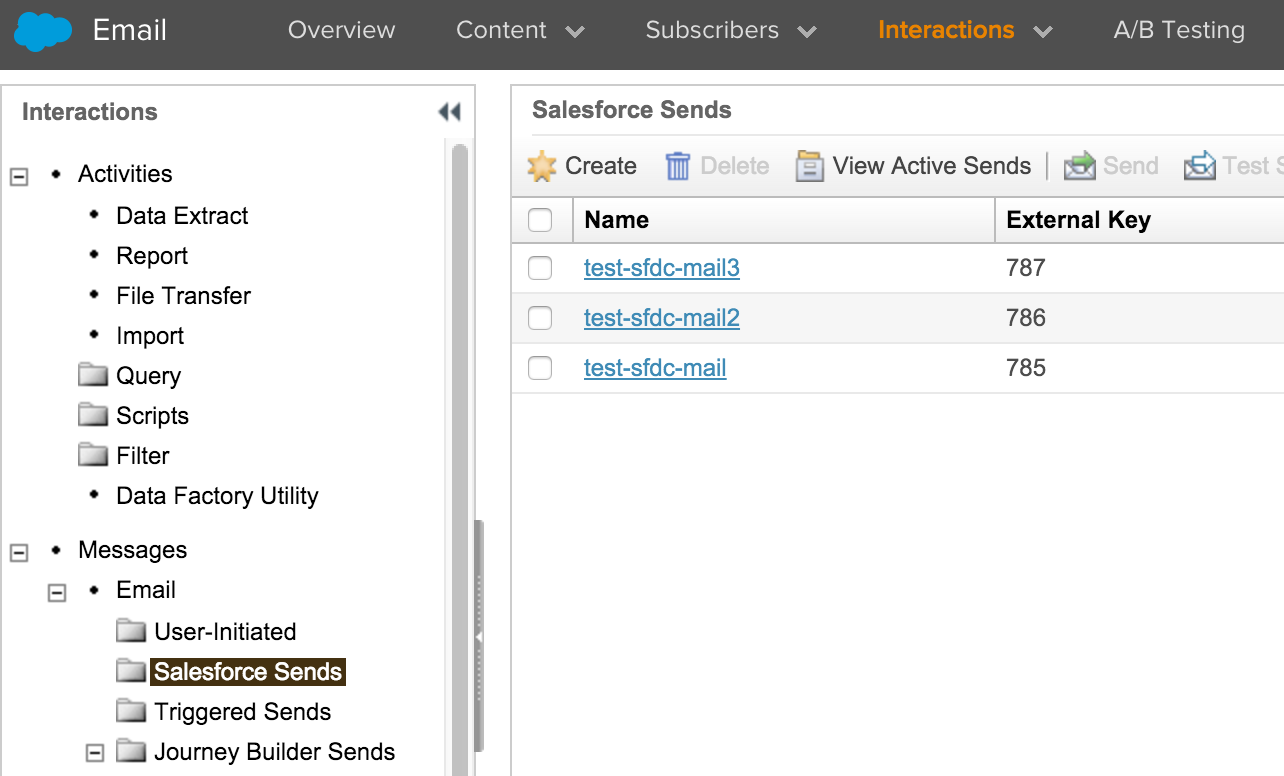This screenshot has width=1284, height=776.
Task: Click external key cell 786
Action: [x=1026, y=318]
